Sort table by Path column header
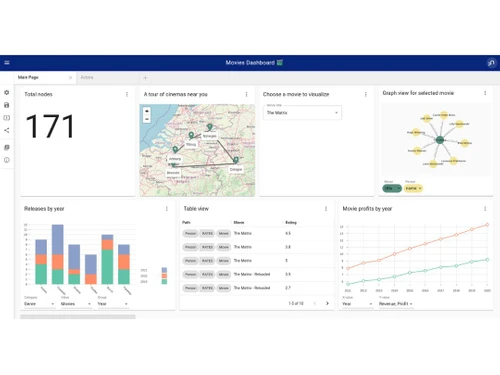 click(186, 222)
